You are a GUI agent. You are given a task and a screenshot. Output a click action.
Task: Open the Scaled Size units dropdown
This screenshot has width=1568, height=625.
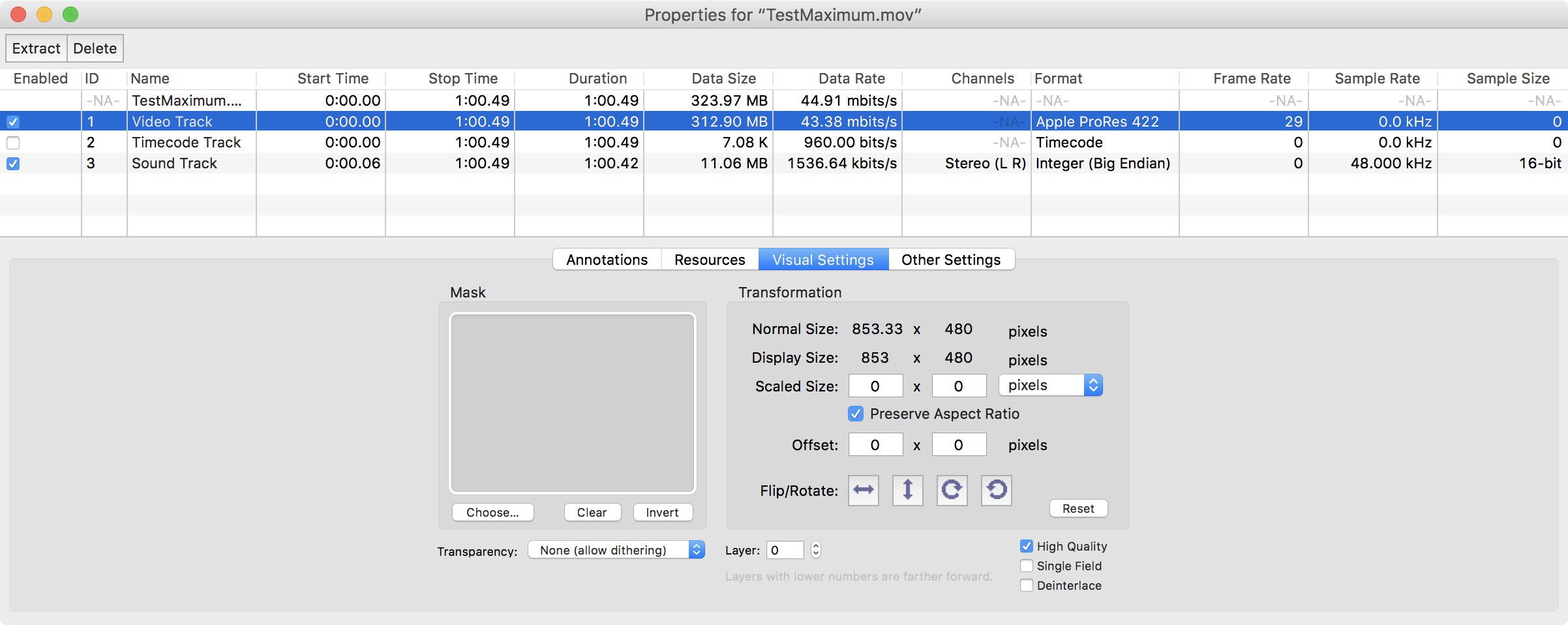tap(1050, 386)
